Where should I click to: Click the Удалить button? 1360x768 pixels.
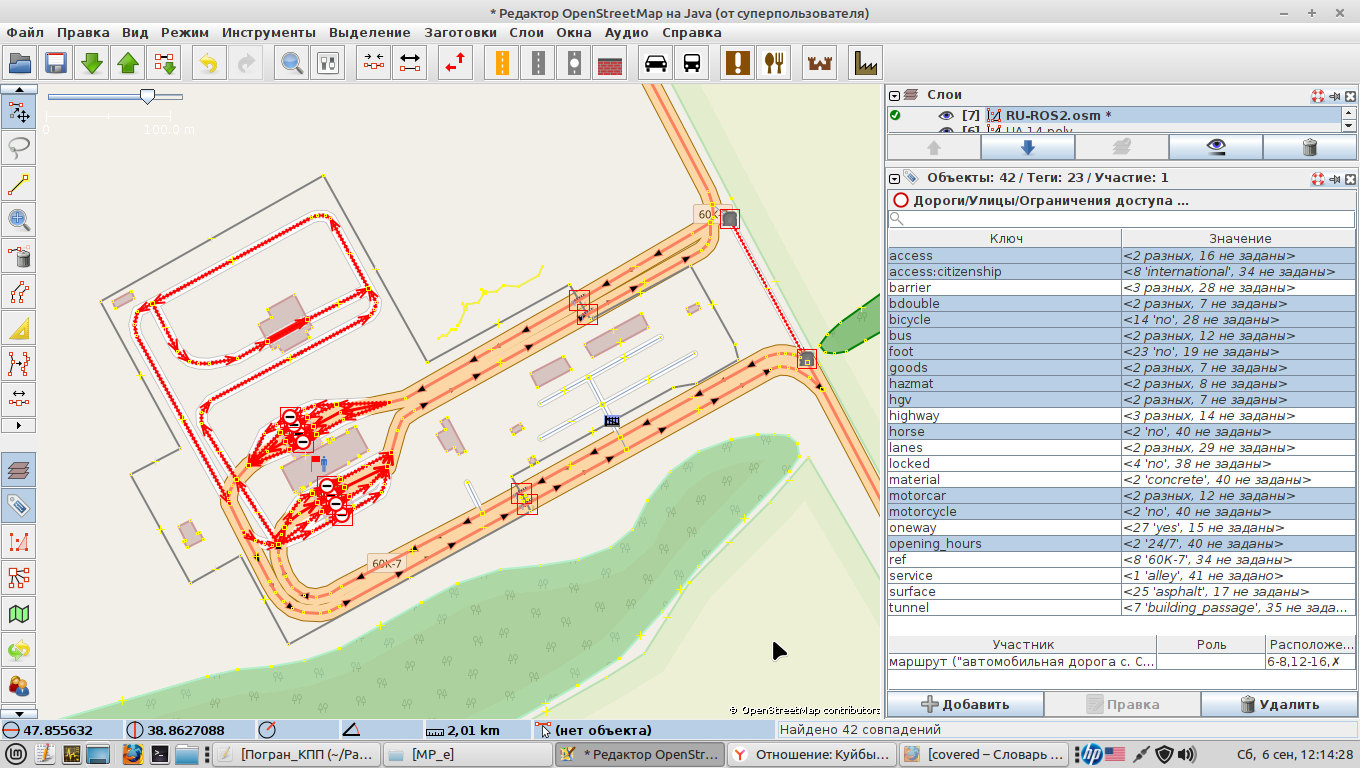click(x=1279, y=704)
